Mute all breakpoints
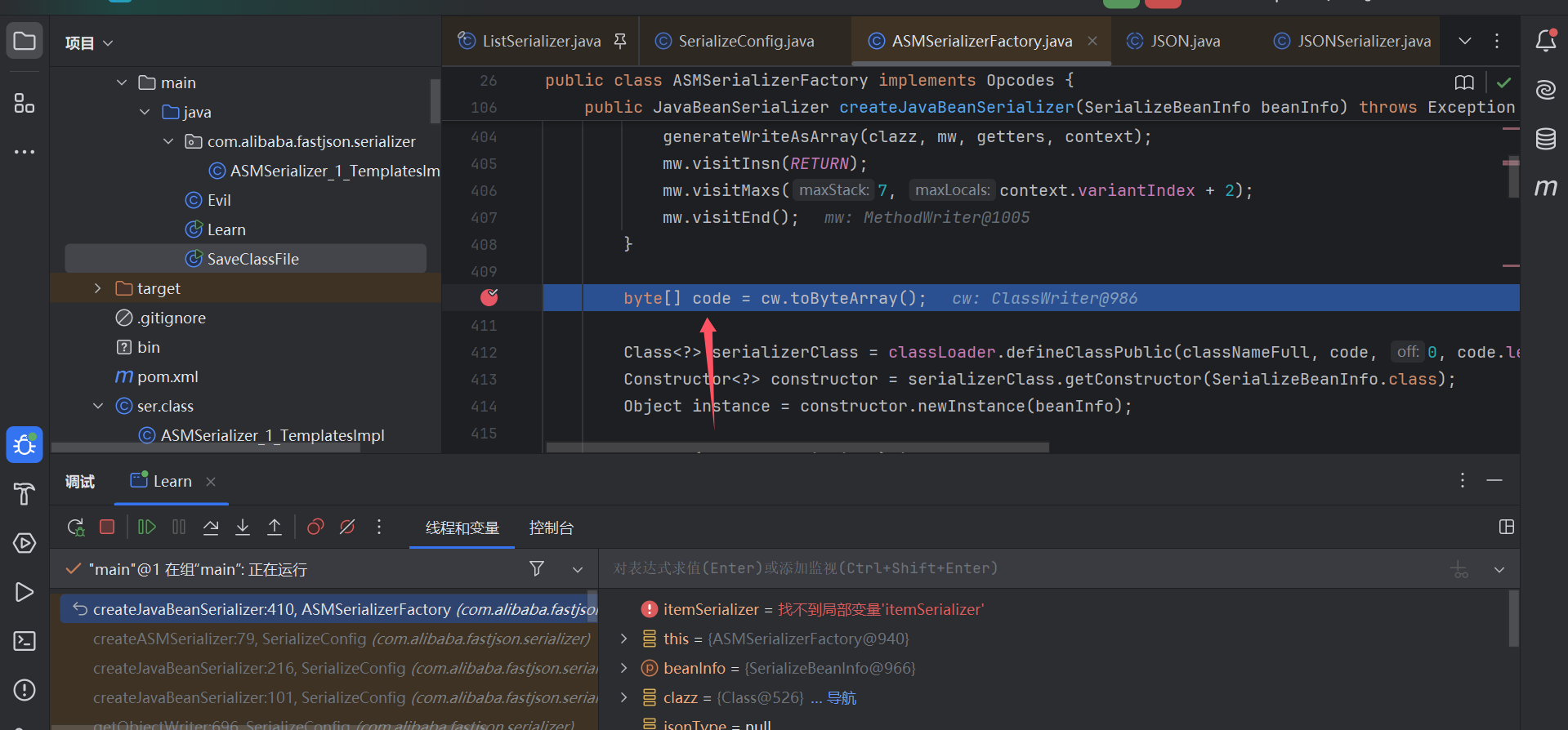 347,527
